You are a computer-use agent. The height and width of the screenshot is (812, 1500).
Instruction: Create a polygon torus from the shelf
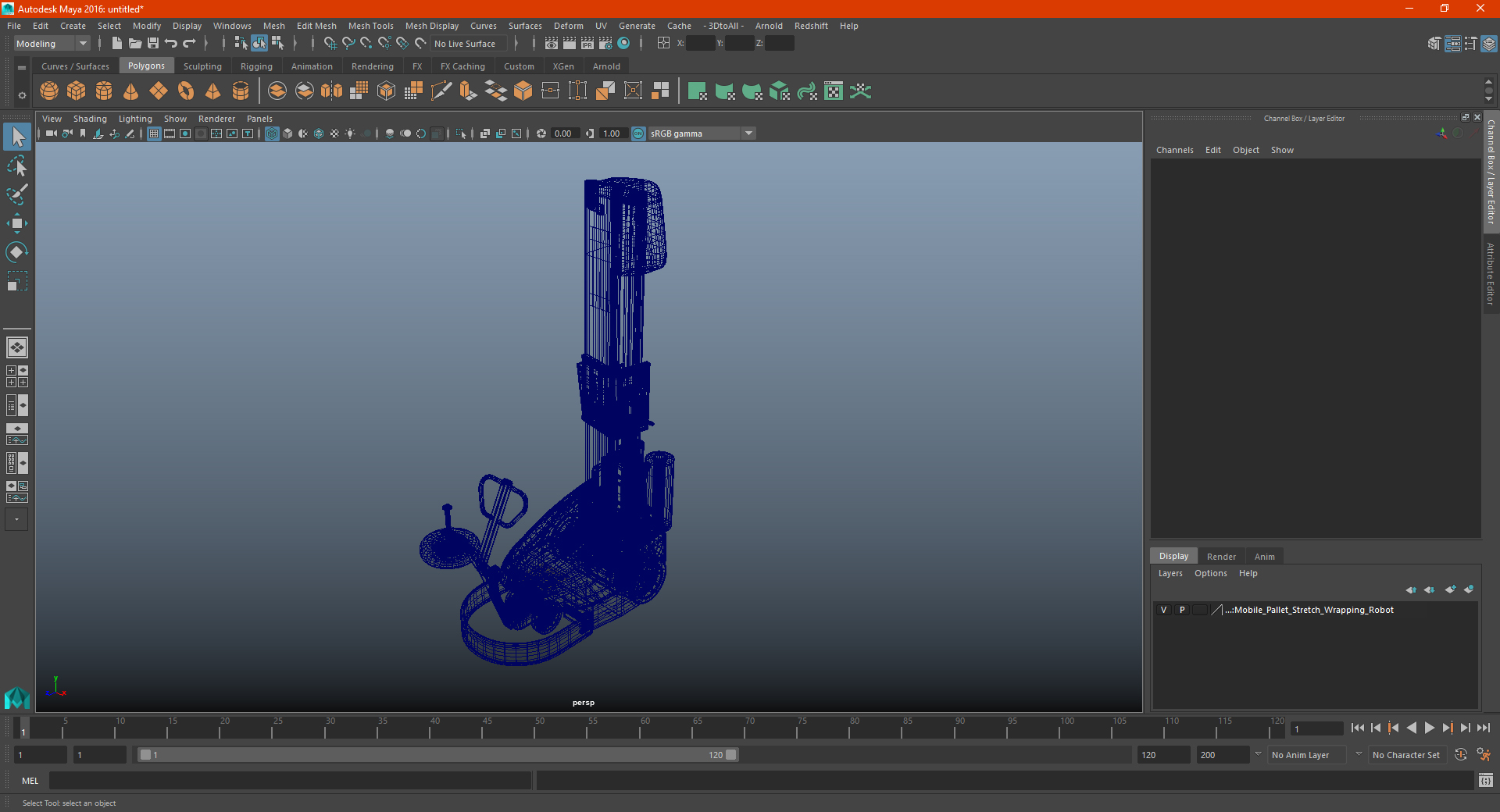coord(186,91)
